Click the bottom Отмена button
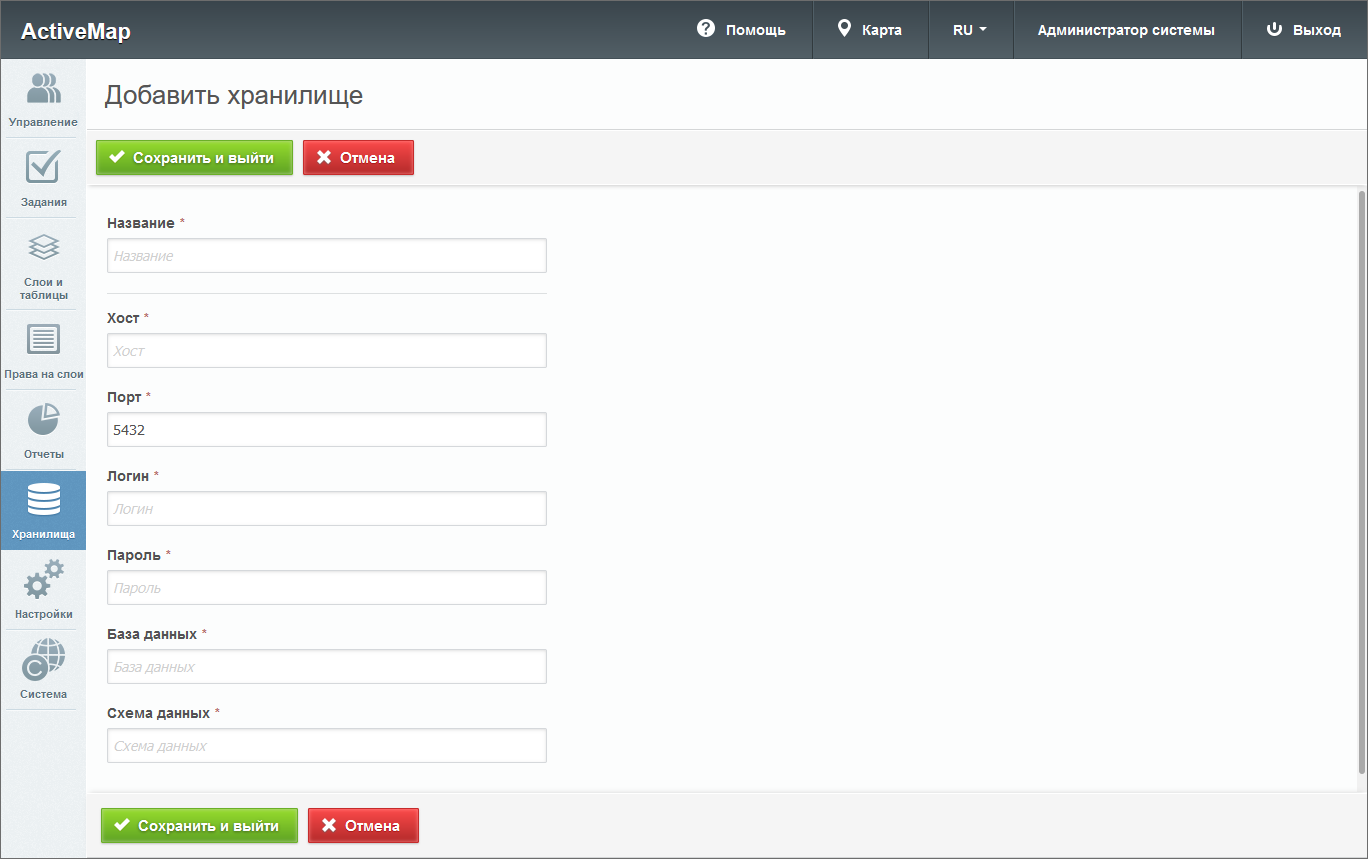 pyautogui.click(x=363, y=826)
